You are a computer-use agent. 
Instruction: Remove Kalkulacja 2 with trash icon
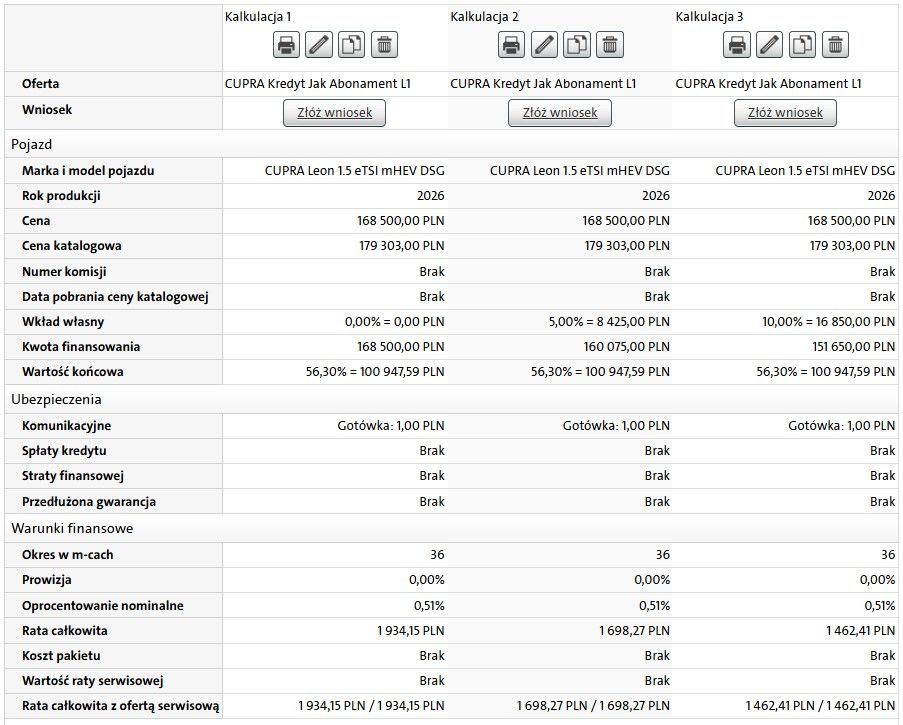pyautogui.click(x=609, y=44)
